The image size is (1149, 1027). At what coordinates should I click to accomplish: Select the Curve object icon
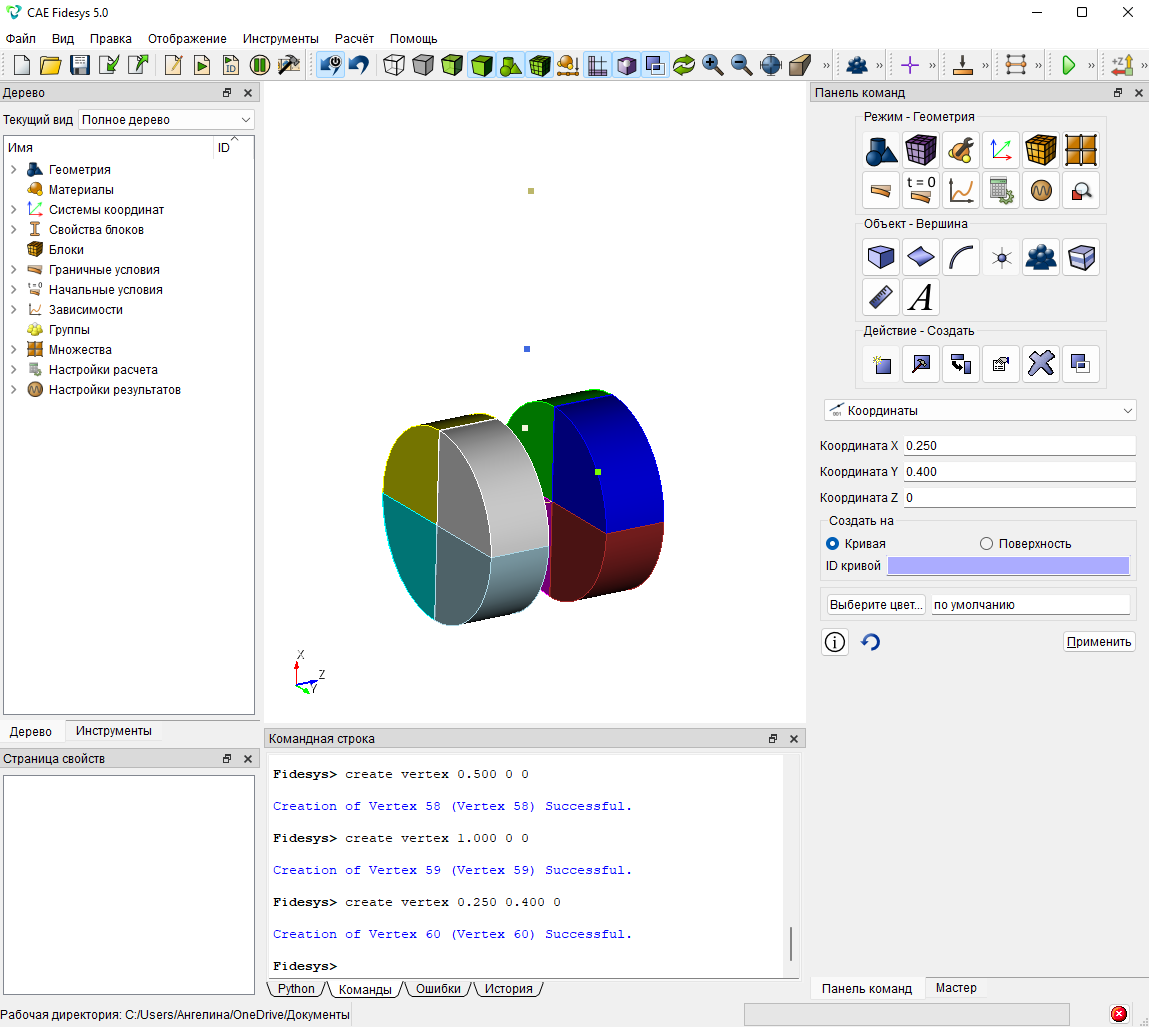[961, 257]
